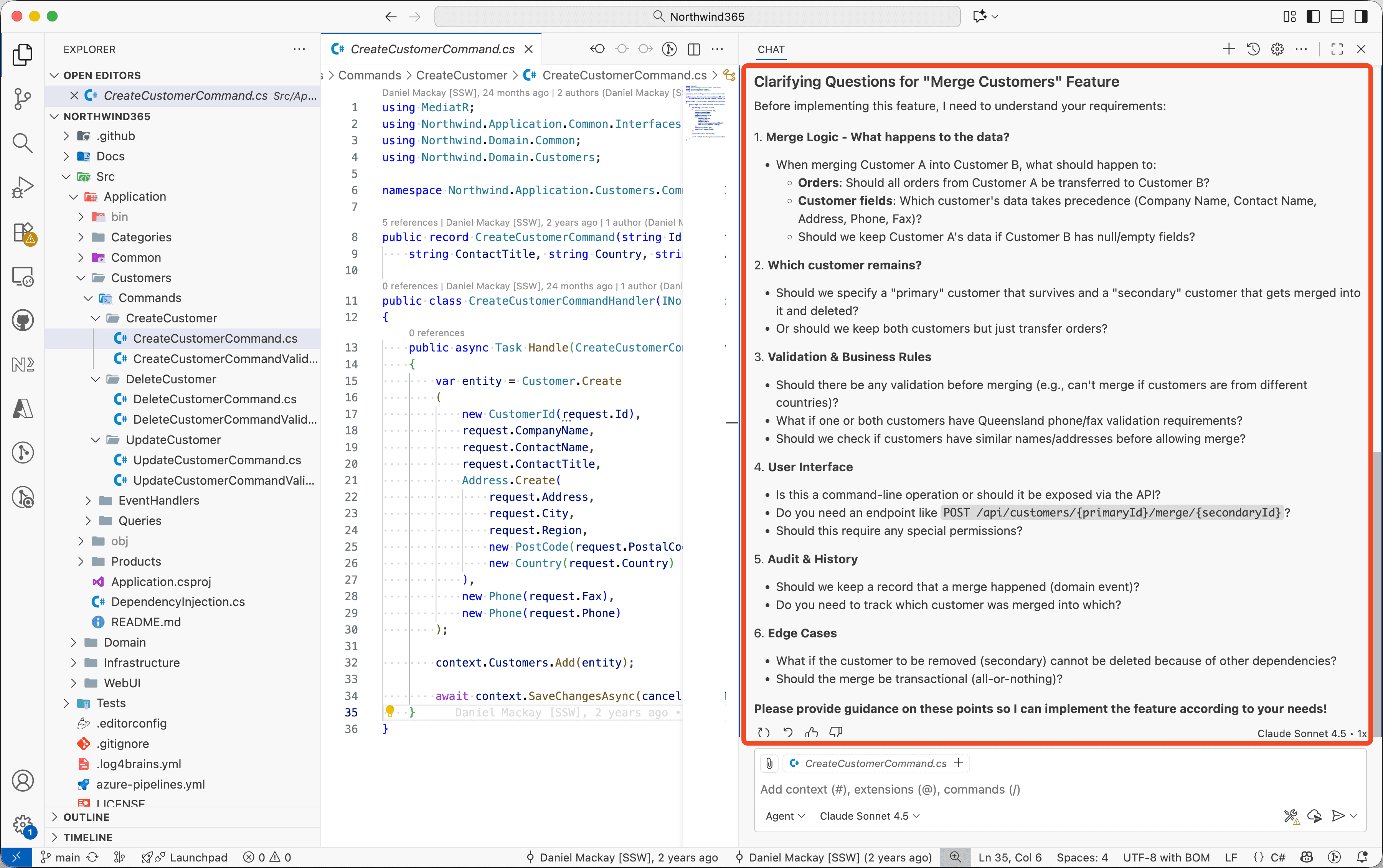This screenshot has height=868, width=1383.
Task: Start a new chat with plus icon
Action: (1229, 50)
